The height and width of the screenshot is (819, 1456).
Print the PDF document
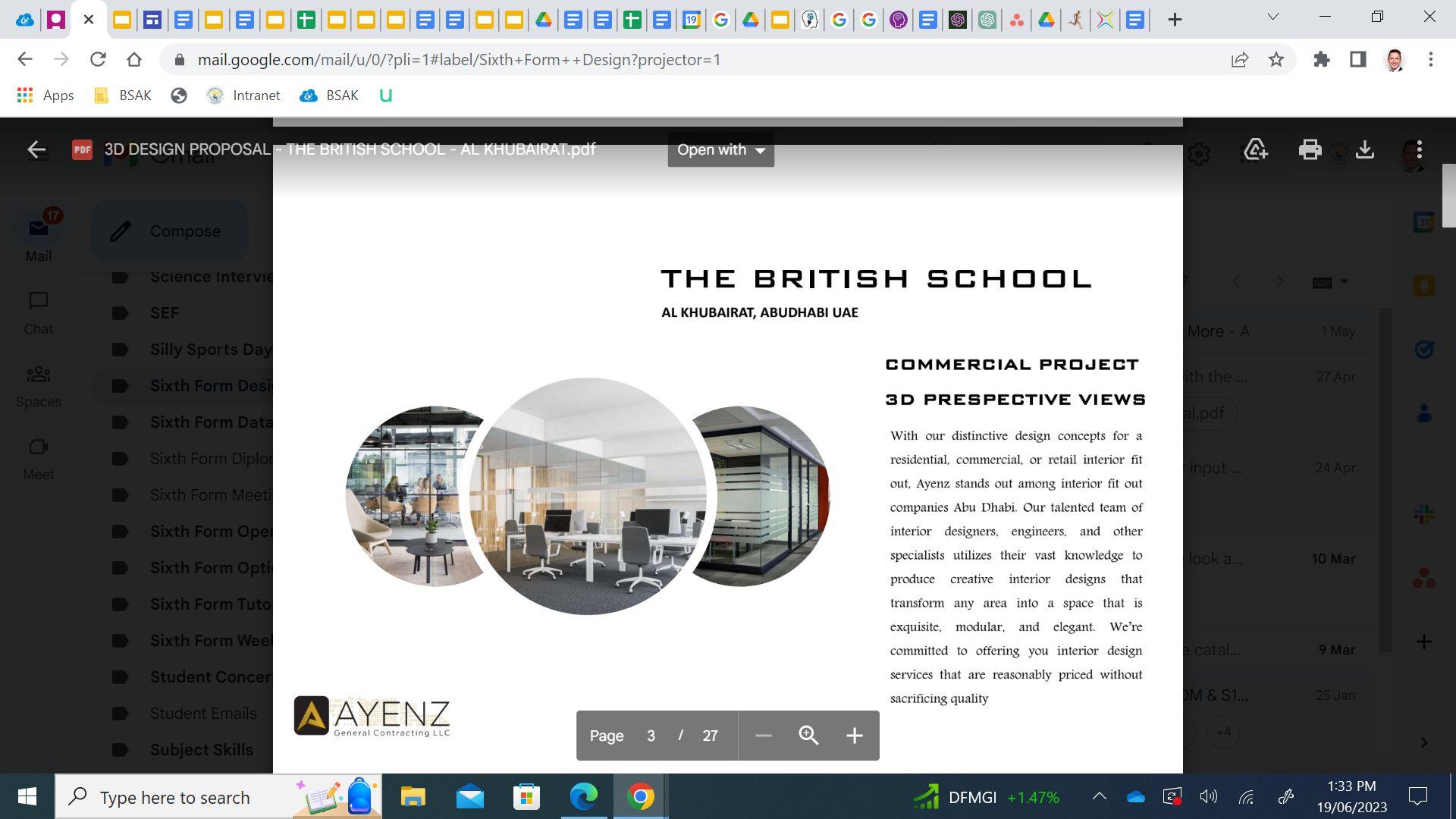pos(1310,149)
